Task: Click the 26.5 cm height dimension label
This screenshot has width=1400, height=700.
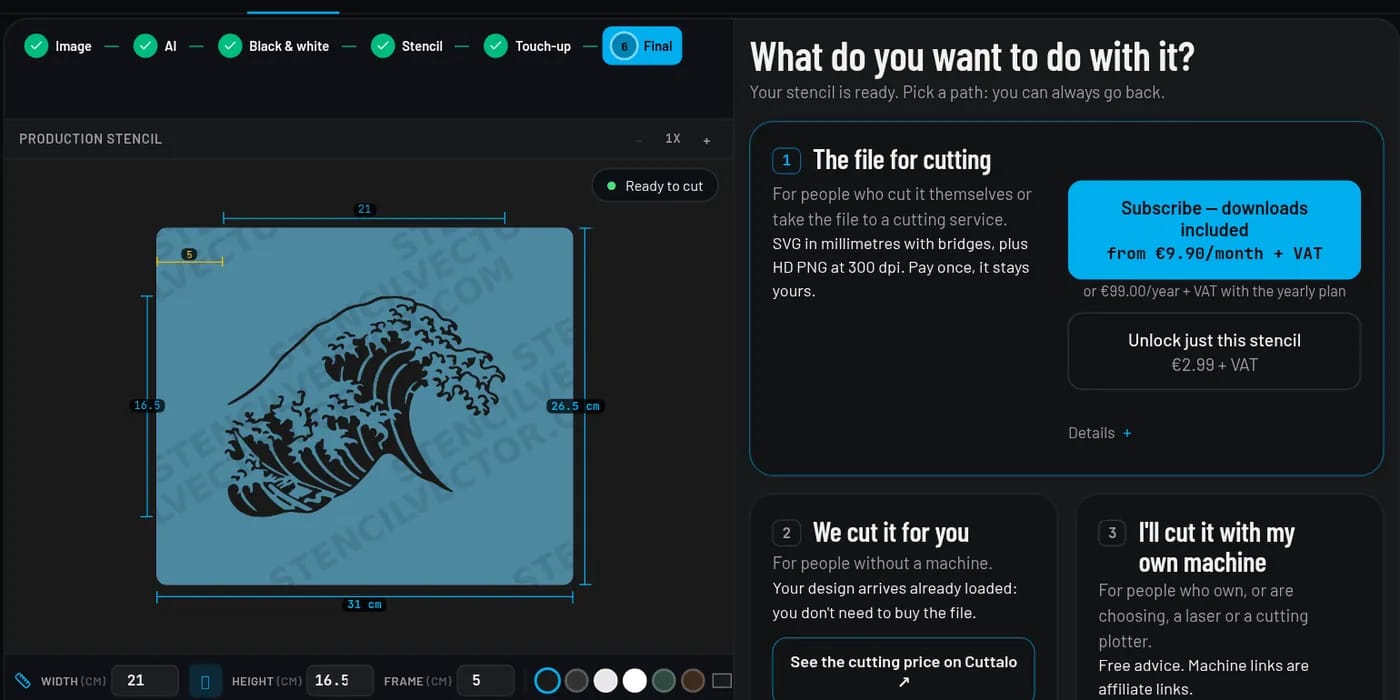Action: [575, 406]
